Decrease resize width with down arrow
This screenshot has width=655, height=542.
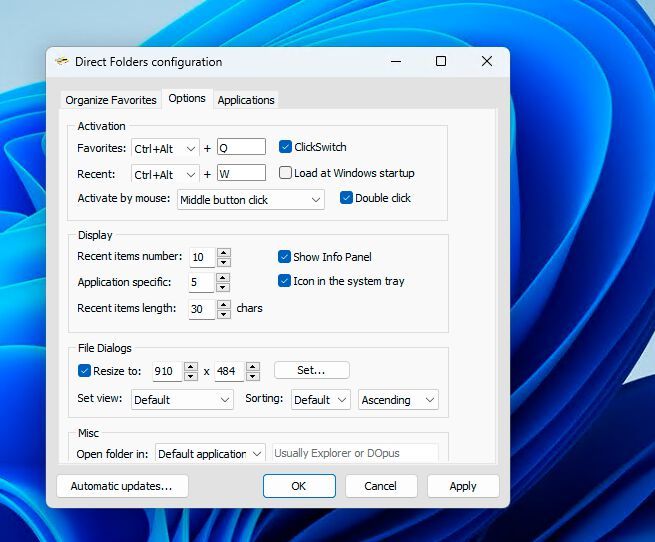coord(191,376)
